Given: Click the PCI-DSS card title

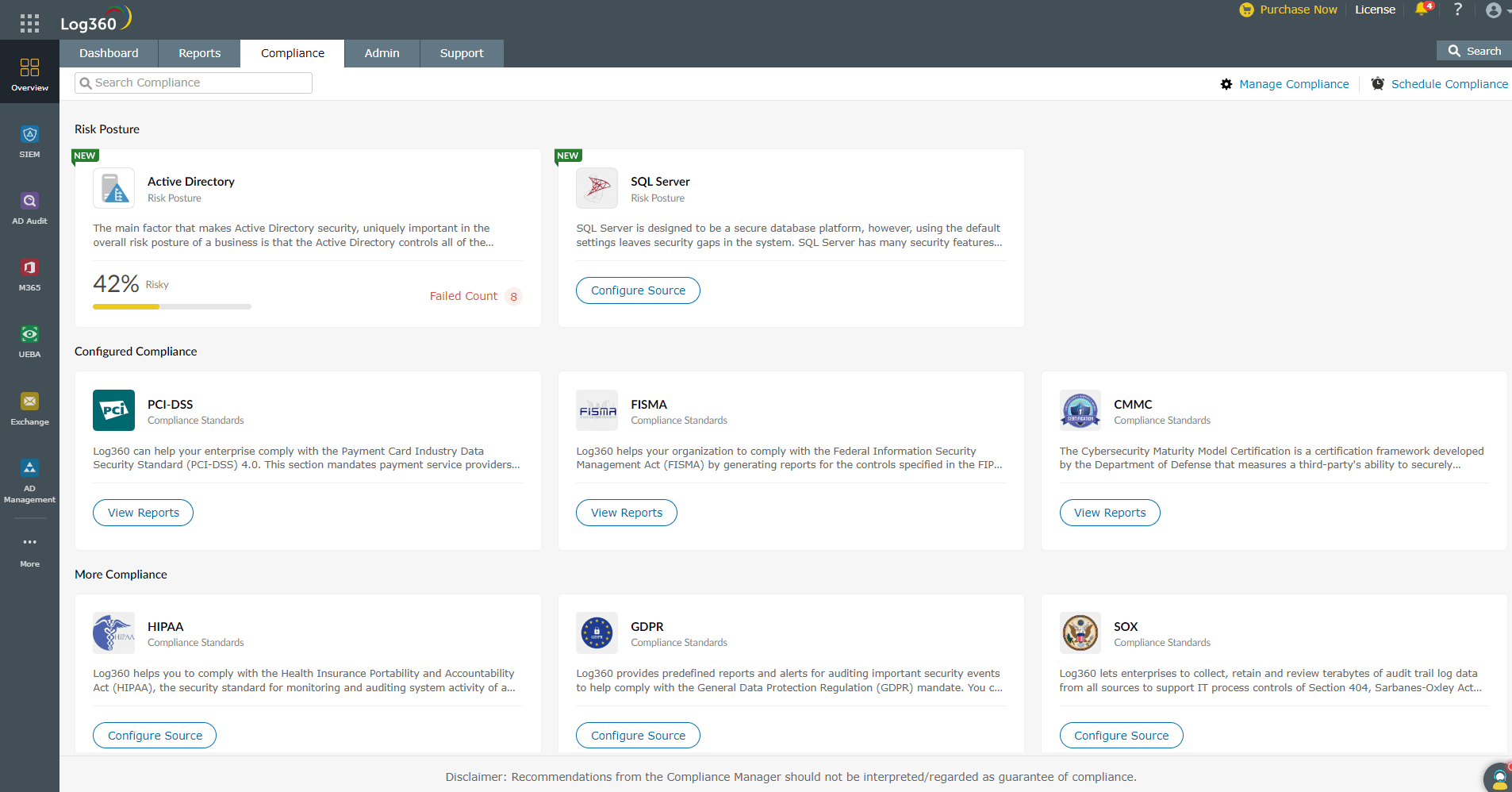Looking at the screenshot, I should click(171, 405).
